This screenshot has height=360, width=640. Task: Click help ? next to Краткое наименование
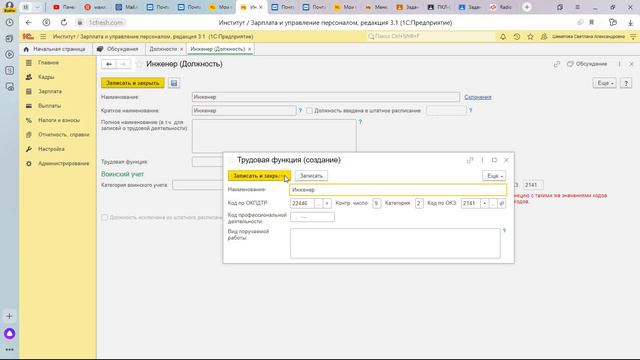[300, 111]
